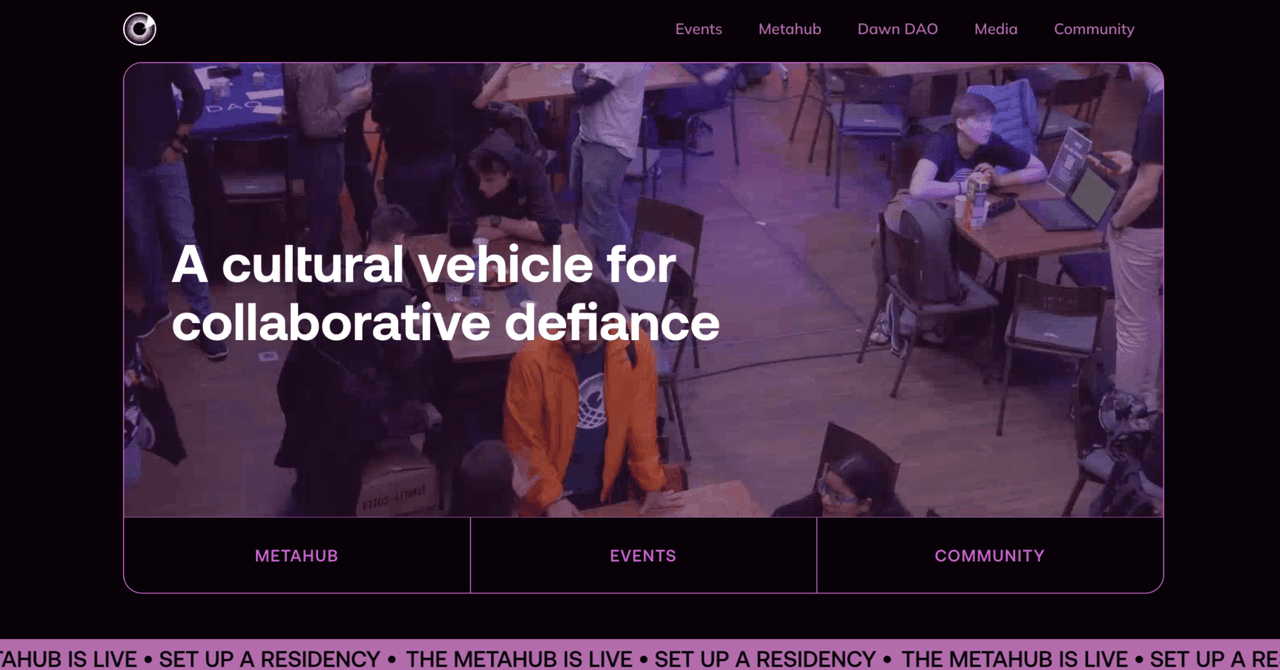Viewport: 1280px width, 670px height.
Task: Open the Dawn DAO menu item
Action: tap(897, 29)
